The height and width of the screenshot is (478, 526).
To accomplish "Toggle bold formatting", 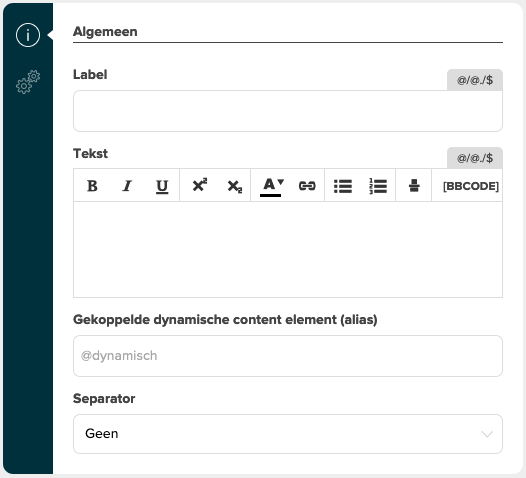I will tap(92, 185).
